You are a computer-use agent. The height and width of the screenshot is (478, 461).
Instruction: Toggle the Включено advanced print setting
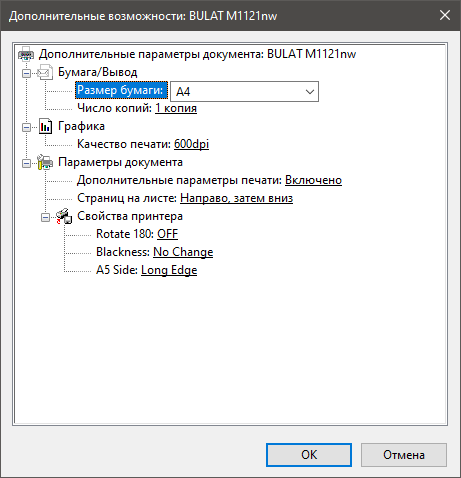(x=313, y=180)
